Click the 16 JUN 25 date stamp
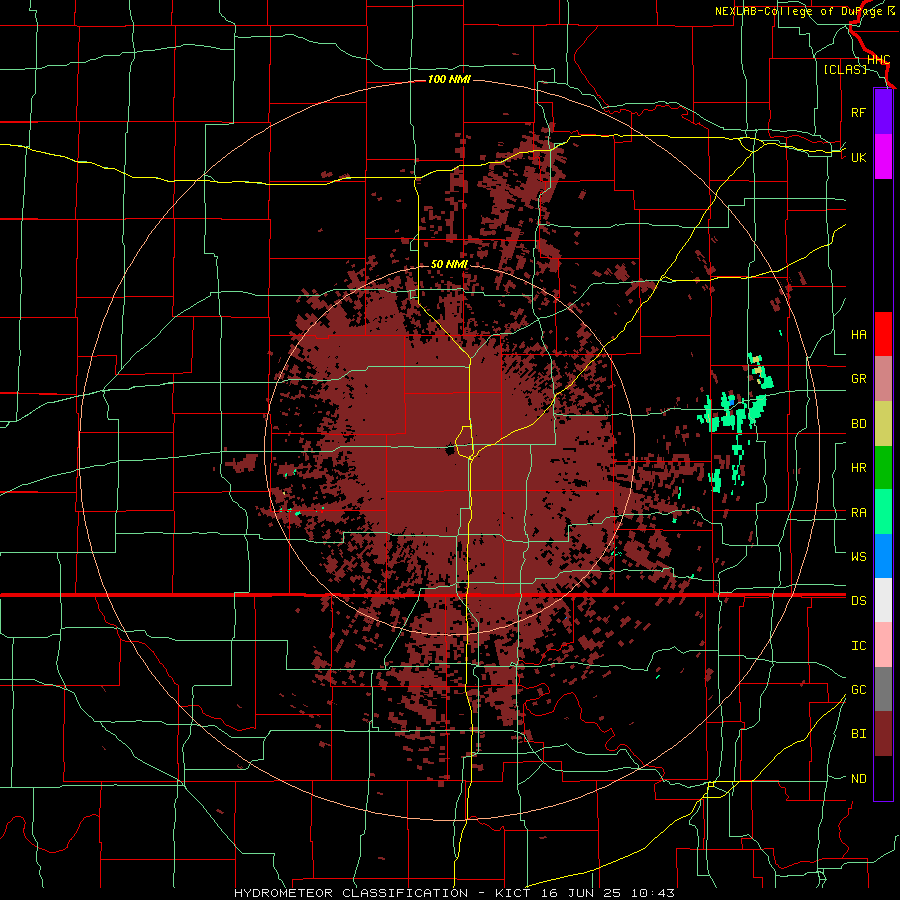This screenshot has width=900, height=900. pos(583,893)
